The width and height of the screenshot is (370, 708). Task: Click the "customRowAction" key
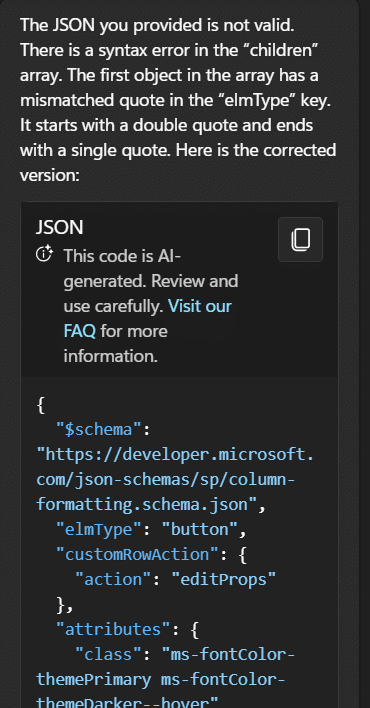pos(133,554)
